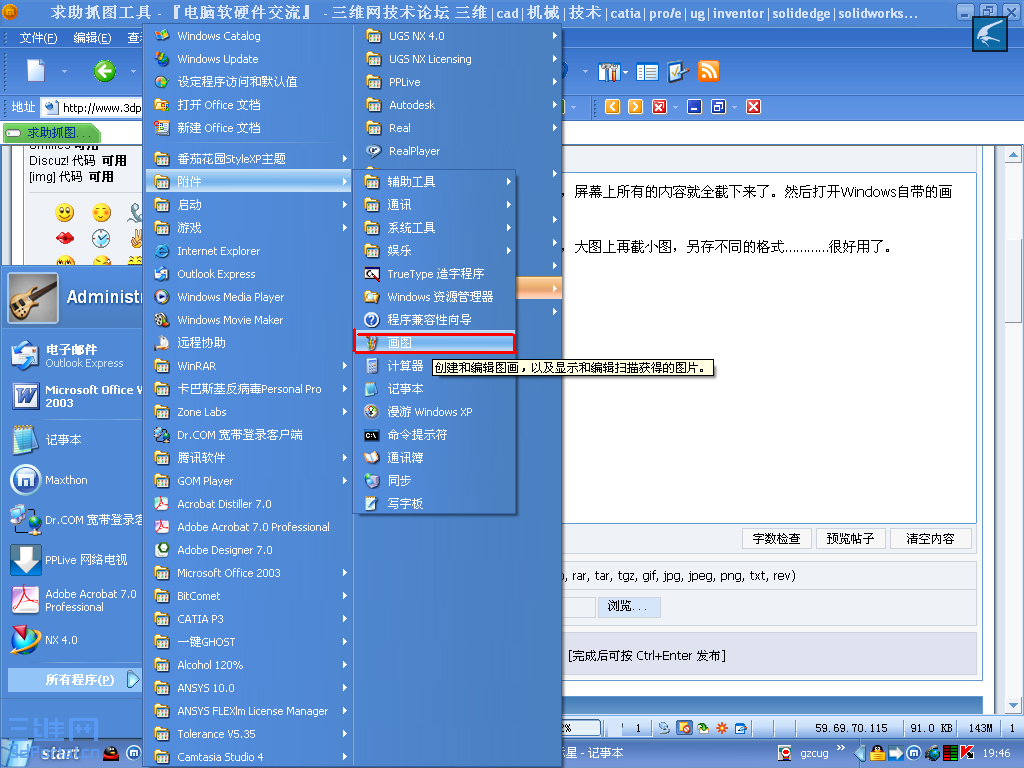The image size is (1024, 768).
Task: Expand 娱乐 entertainment submenu
Action: tap(434, 251)
